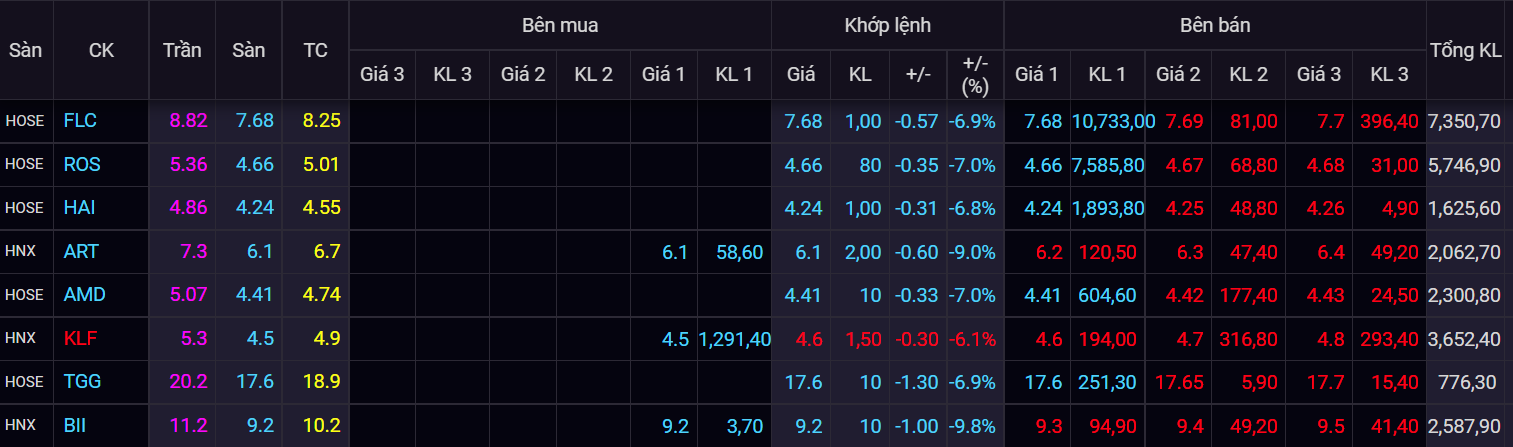Click FLC ceiling price 8.82
The height and width of the screenshot is (447, 1513).
click(x=188, y=121)
